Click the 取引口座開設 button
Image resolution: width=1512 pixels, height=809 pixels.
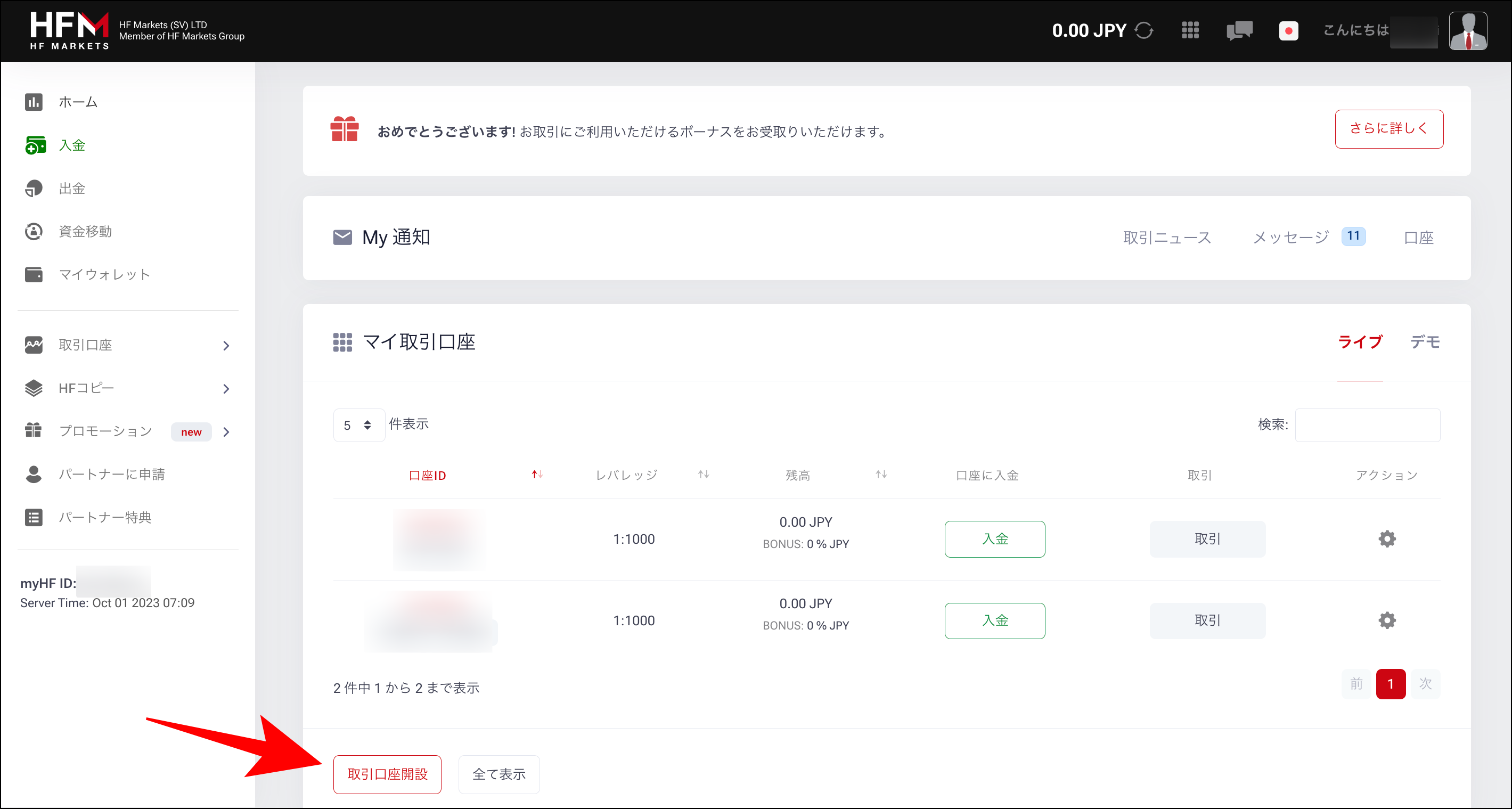click(387, 774)
